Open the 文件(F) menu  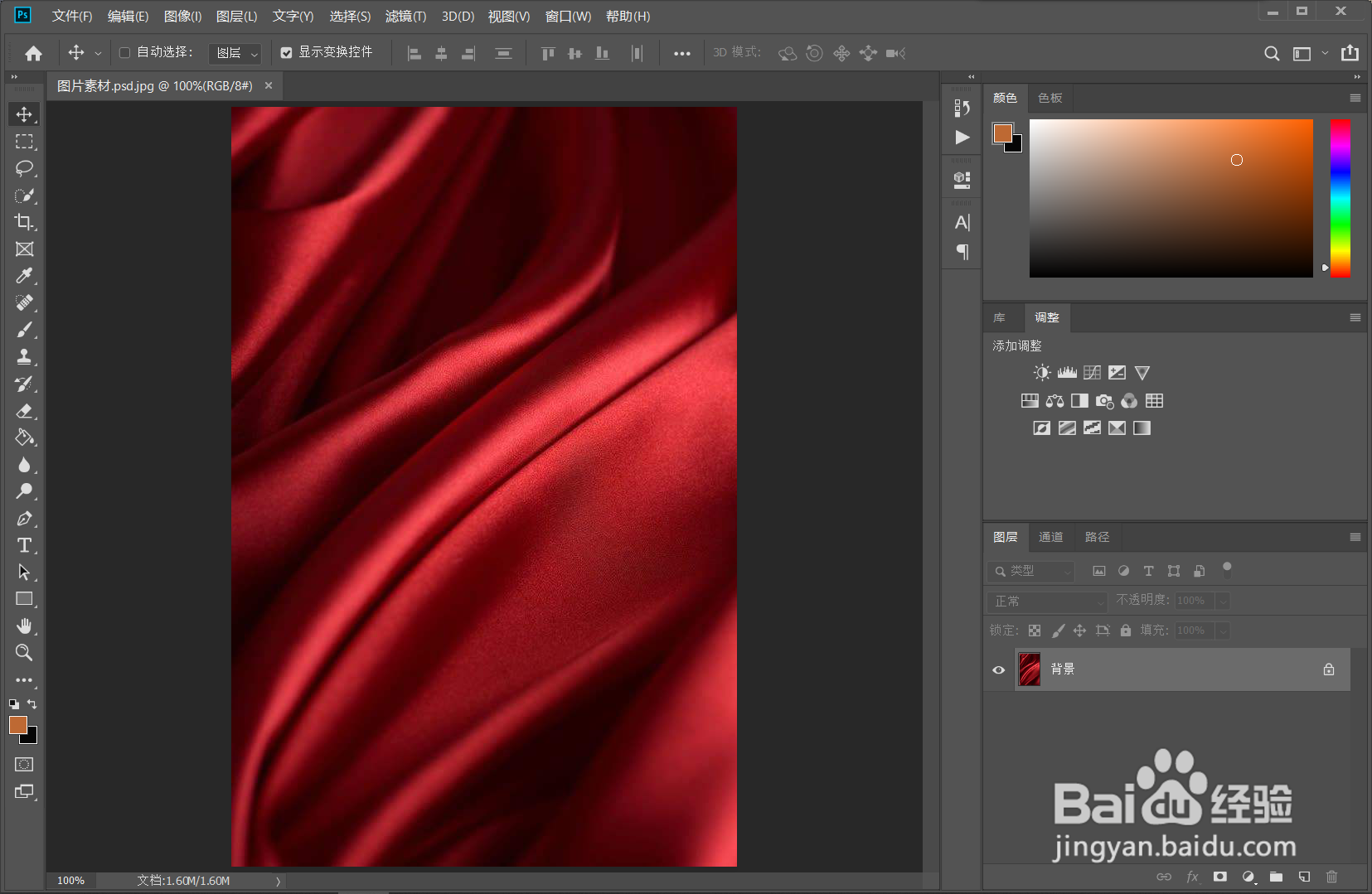pyautogui.click(x=72, y=16)
